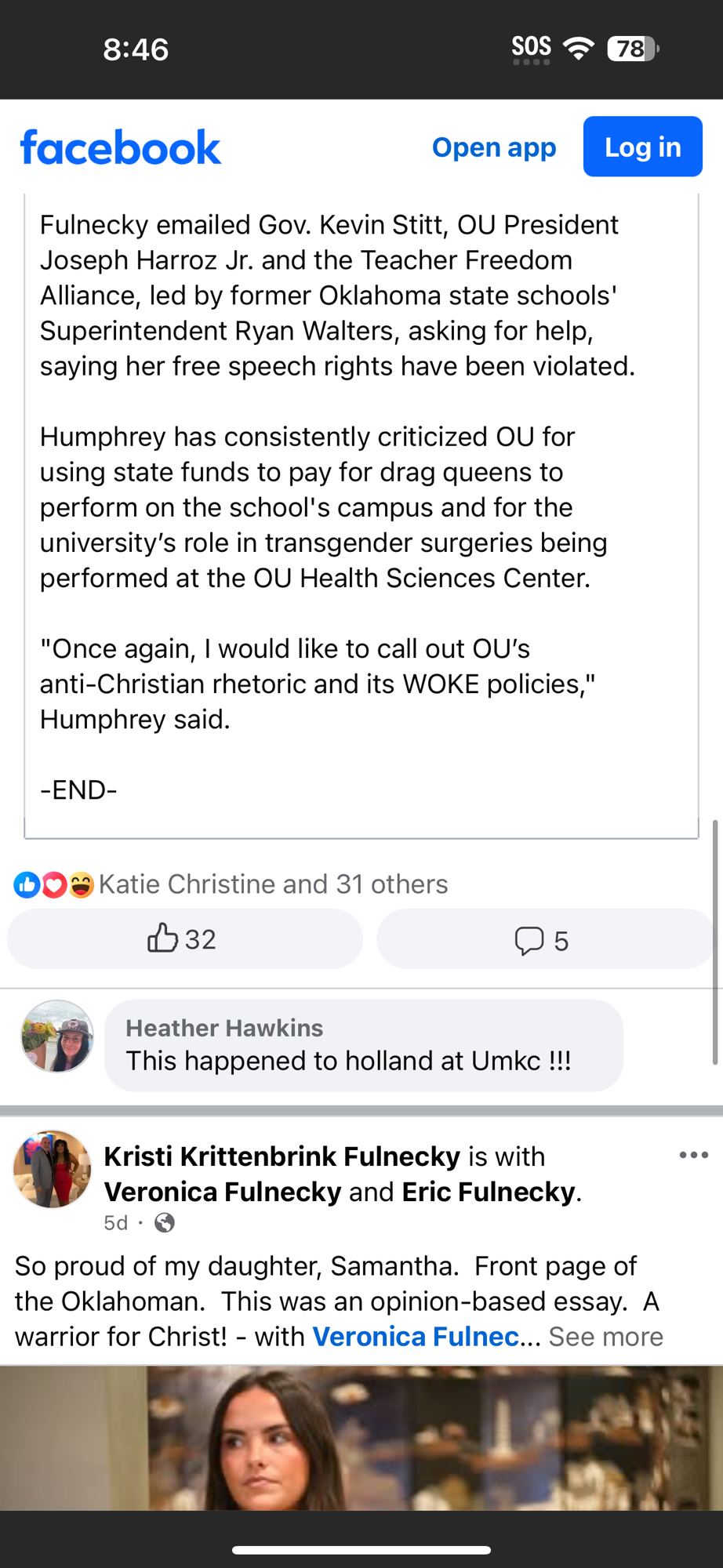Click the blue like reaction emoji
Viewport: 723px width, 1568px height.
tap(27, 885)
